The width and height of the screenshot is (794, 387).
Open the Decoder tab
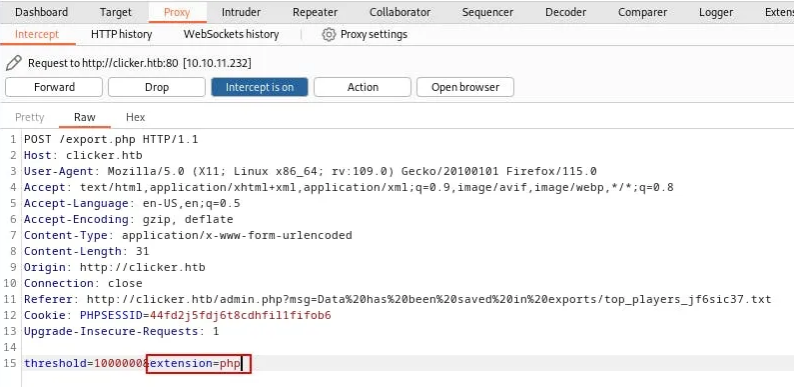coord(566,12)
